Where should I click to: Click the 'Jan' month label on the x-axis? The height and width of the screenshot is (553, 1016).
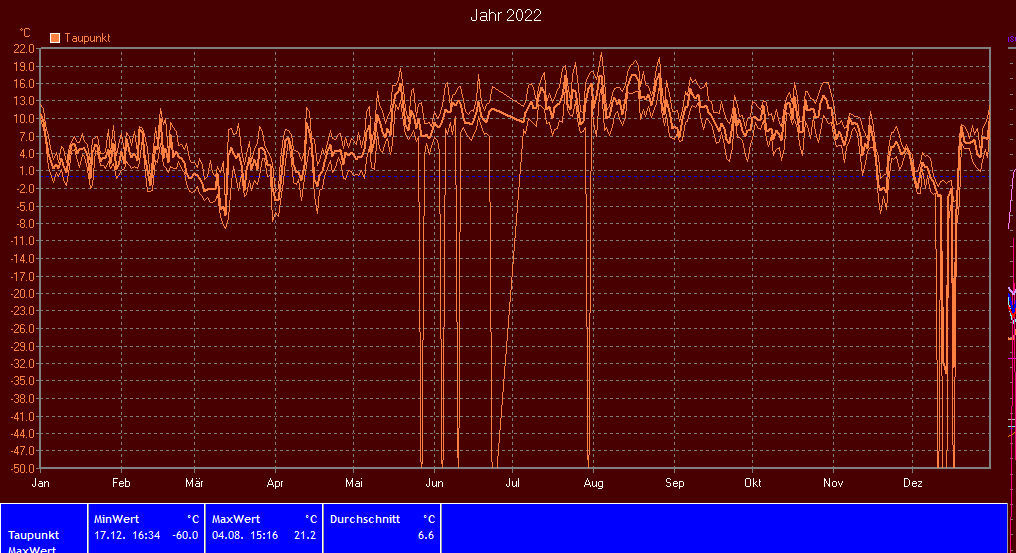click(41, 483)
